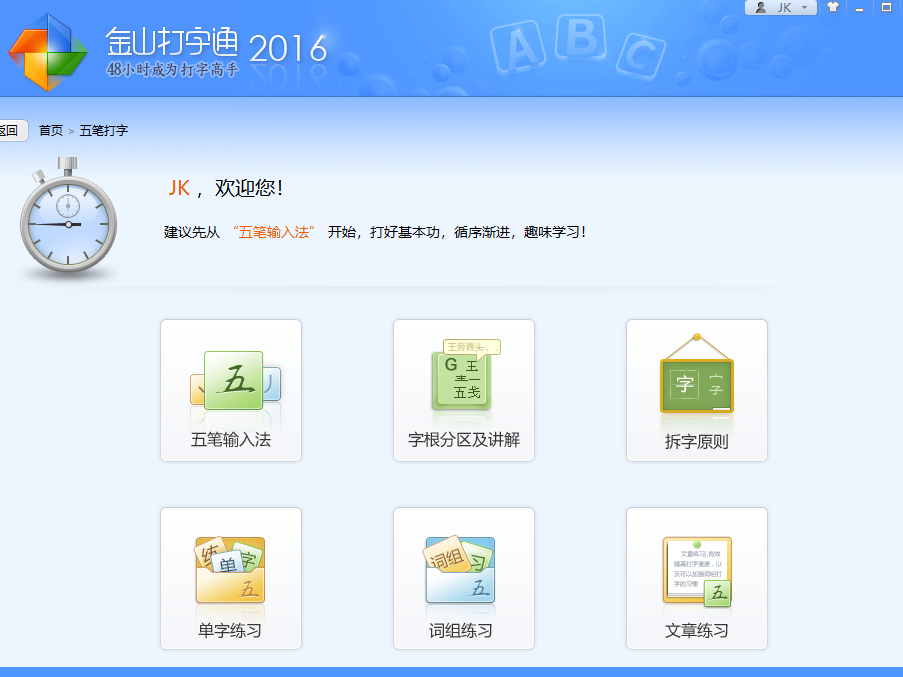The height and width of the screenshot is (677, 903).
Task: Start the 词组练习 practice card
Action: [x=464, y=579]
